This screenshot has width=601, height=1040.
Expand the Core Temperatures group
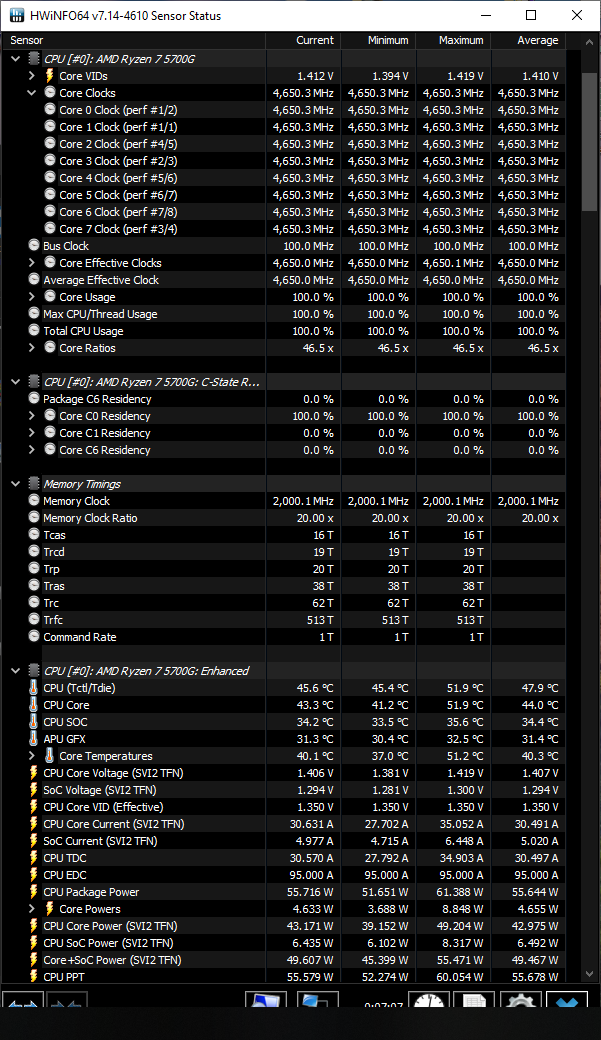(x=32, y=756)
